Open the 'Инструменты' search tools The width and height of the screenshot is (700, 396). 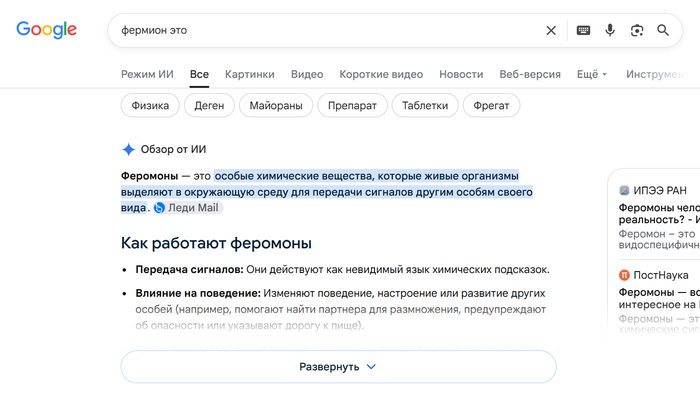[657, 74]
